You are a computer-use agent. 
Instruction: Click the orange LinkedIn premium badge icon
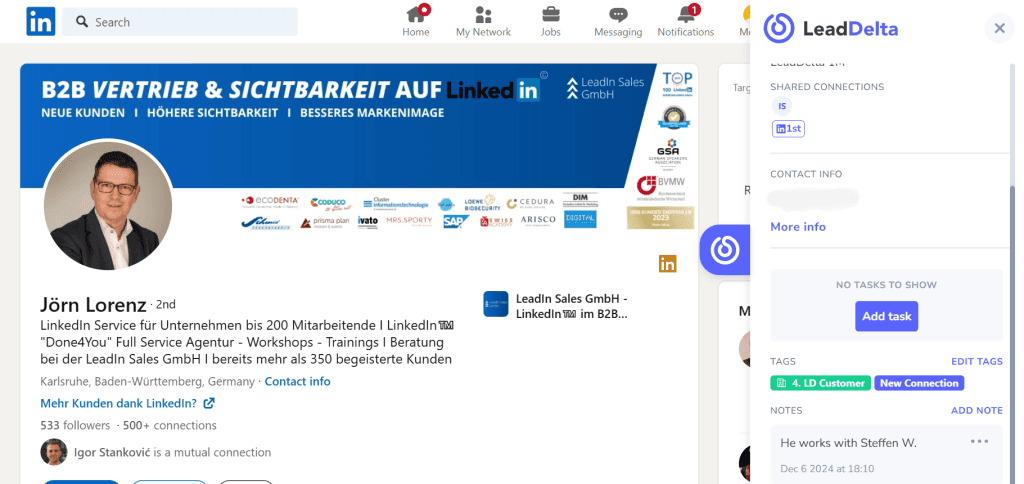pos(667,264)
